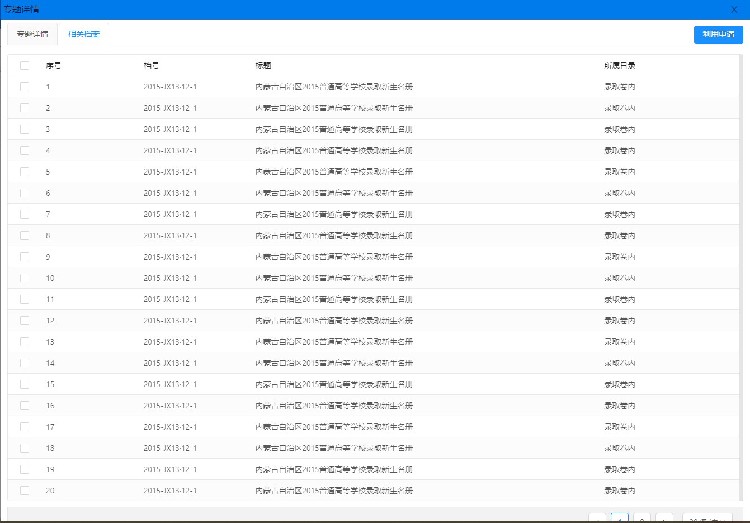Switch to the 相关档案 tab
The width and height of the screenshot is (750, 523).
pos(84,34)
